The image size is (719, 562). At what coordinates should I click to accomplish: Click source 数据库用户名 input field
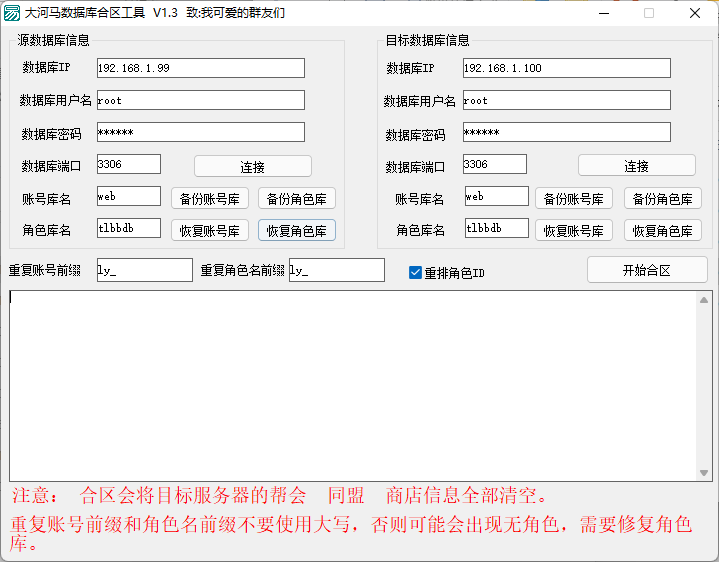tap(200, 100)
